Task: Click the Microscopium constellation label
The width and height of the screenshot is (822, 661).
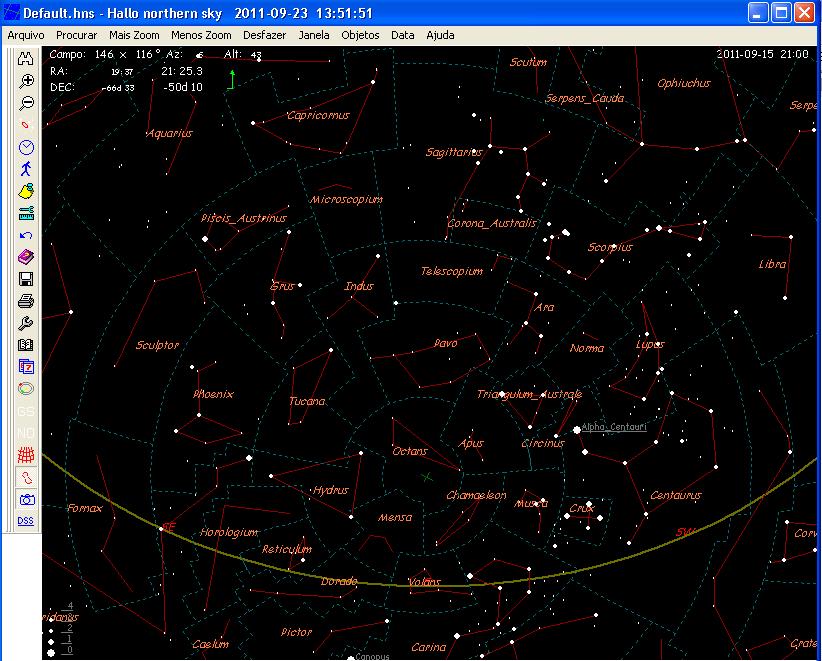Action: point(347,199)
